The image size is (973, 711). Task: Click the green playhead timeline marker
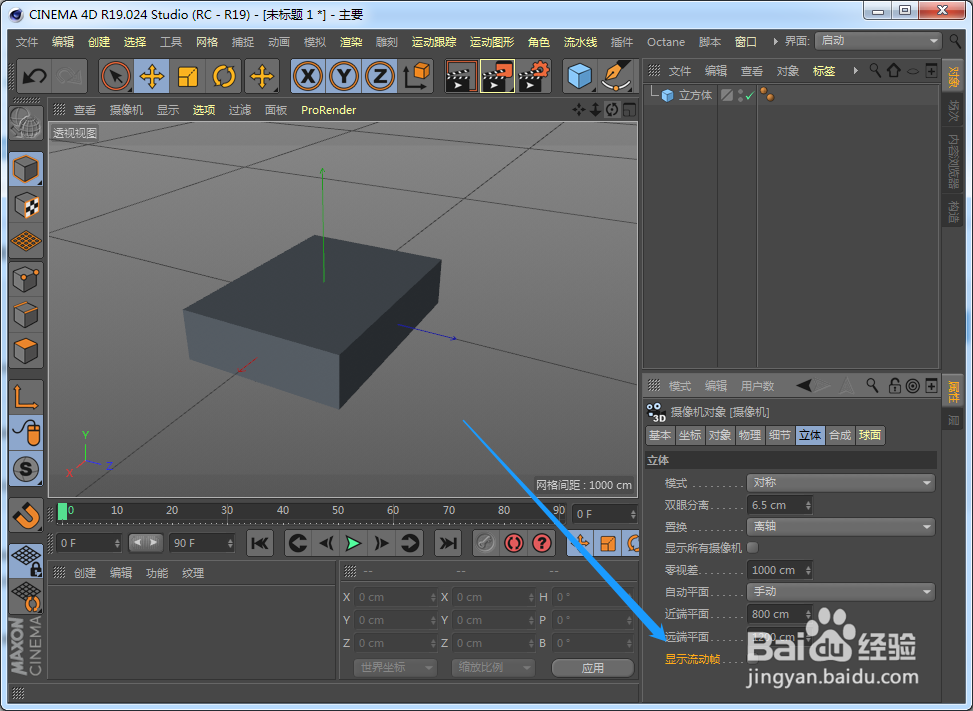tap(62, 511)
